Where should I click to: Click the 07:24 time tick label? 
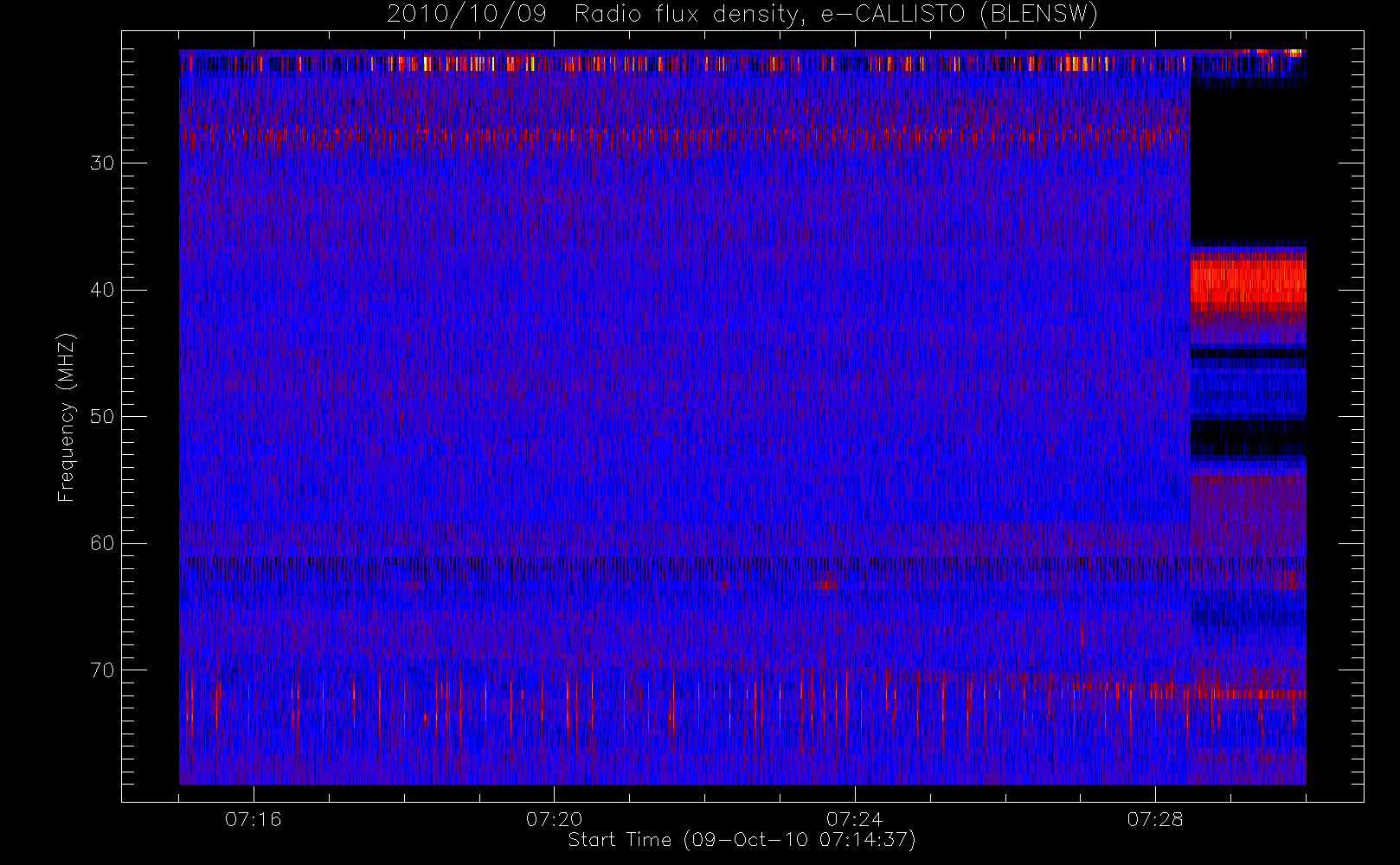tap(854, 819)
